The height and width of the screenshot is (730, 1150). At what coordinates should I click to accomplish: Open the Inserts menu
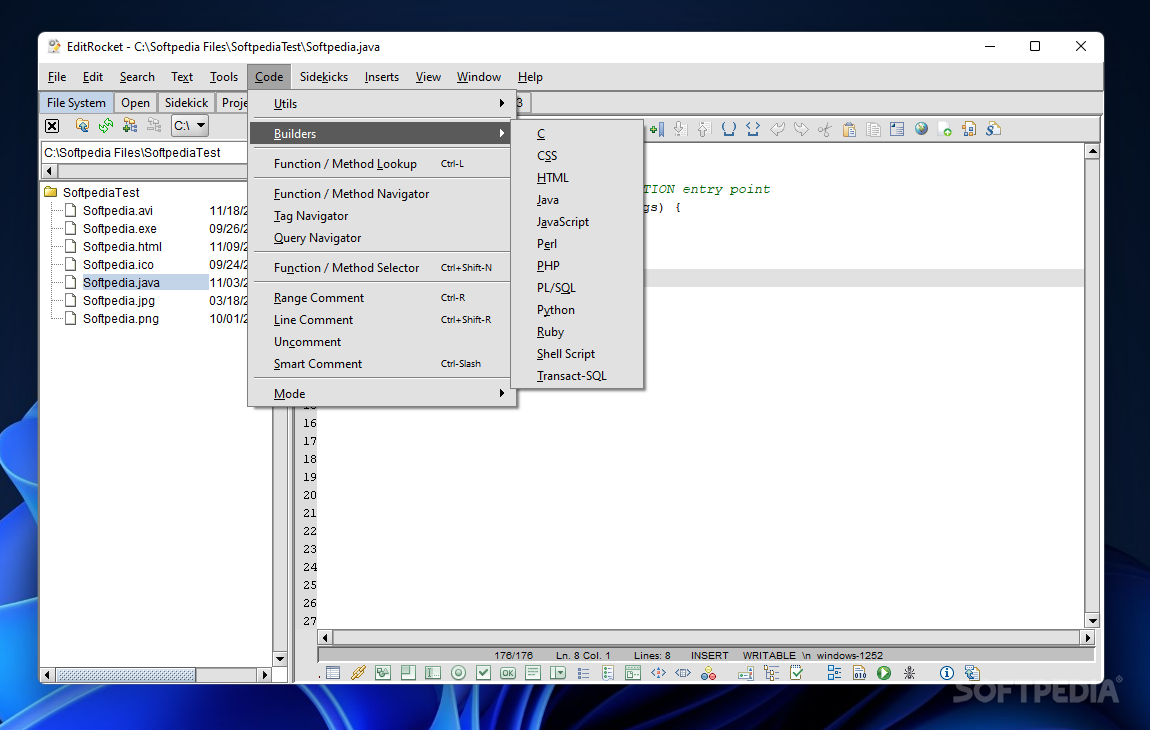pos(381,77)
